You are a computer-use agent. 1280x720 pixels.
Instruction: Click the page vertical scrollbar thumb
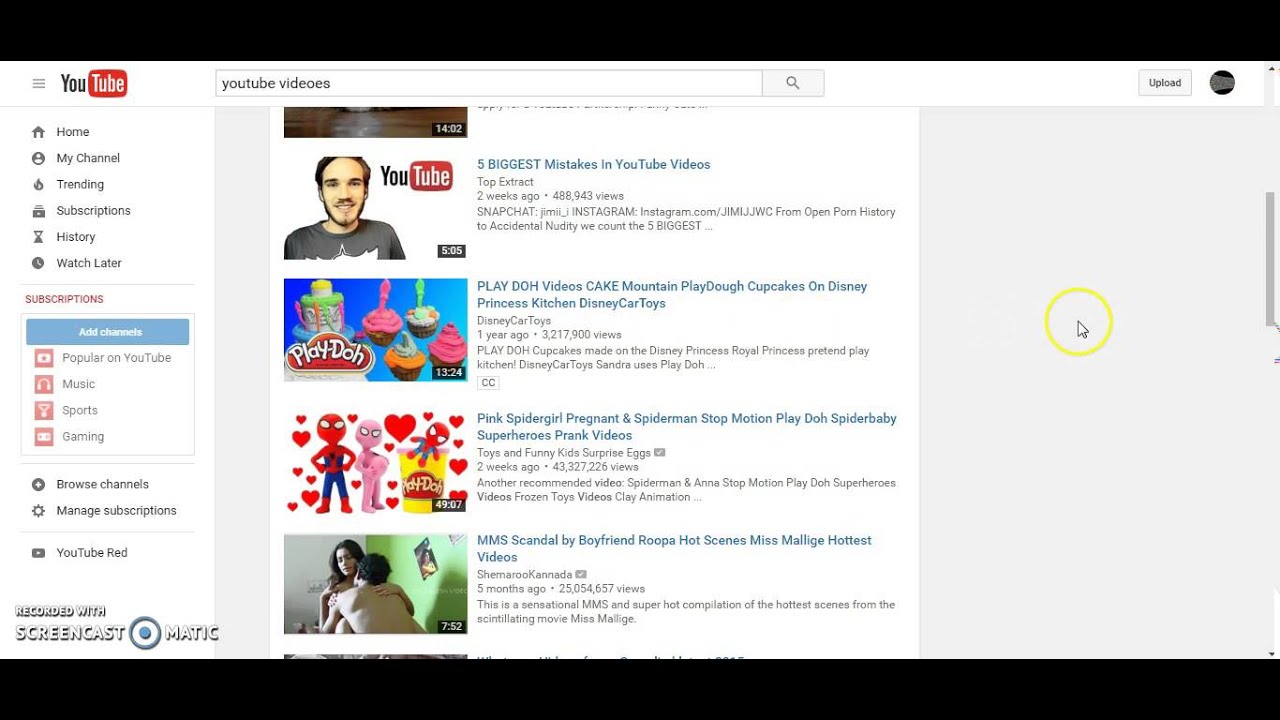coord(1272,258)
